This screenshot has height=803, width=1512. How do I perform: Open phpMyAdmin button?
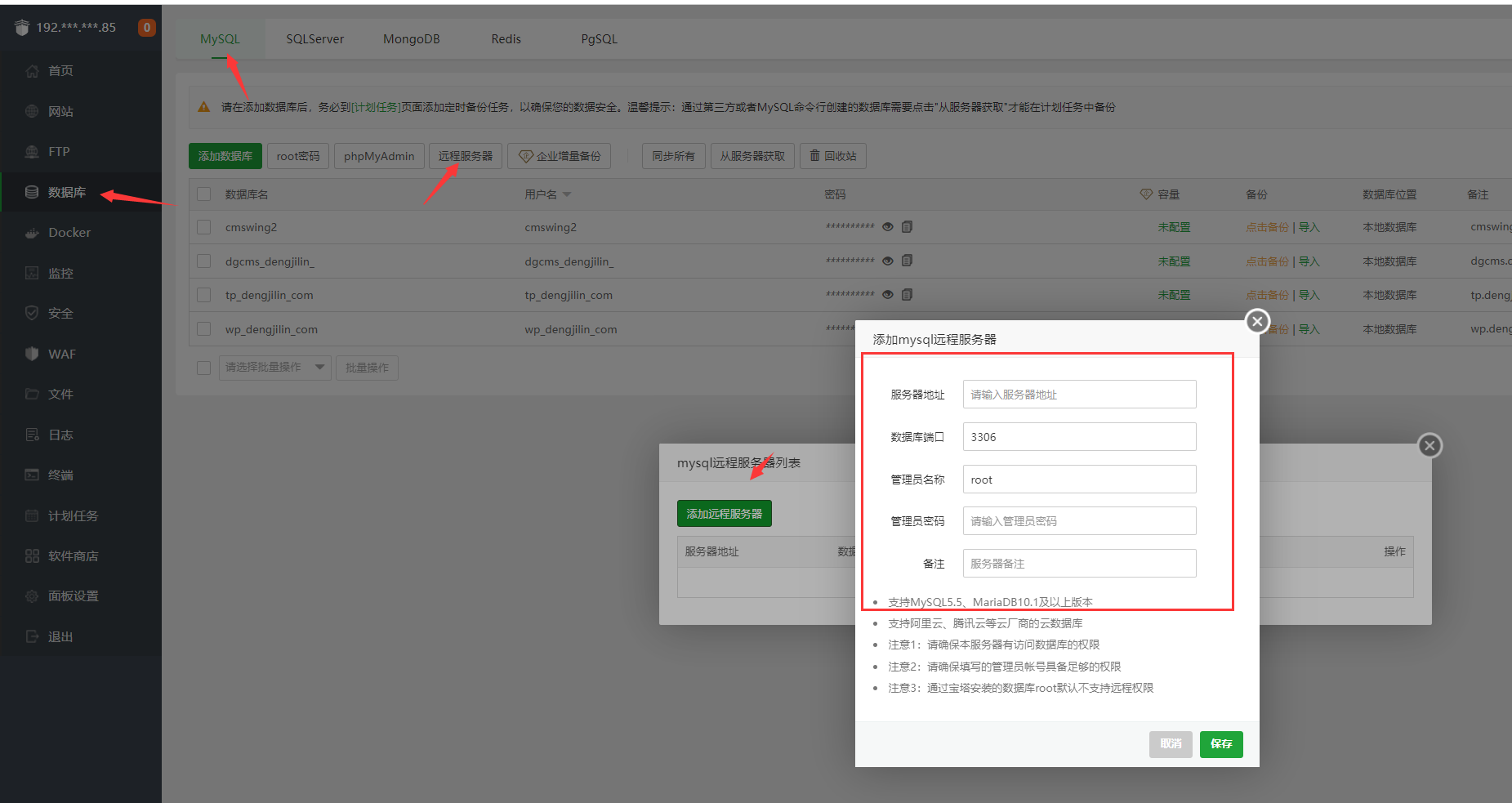pyautogui.click(x=379, y=156)
